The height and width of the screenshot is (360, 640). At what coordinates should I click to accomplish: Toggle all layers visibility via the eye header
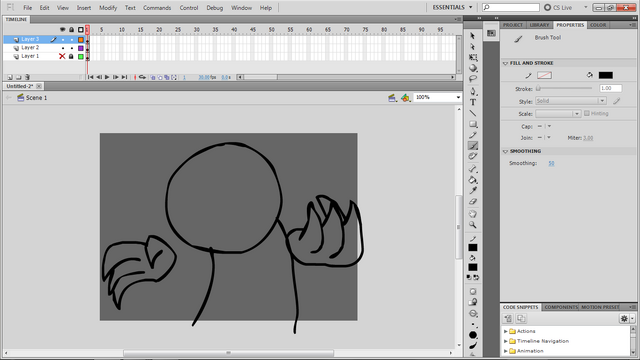62,29
